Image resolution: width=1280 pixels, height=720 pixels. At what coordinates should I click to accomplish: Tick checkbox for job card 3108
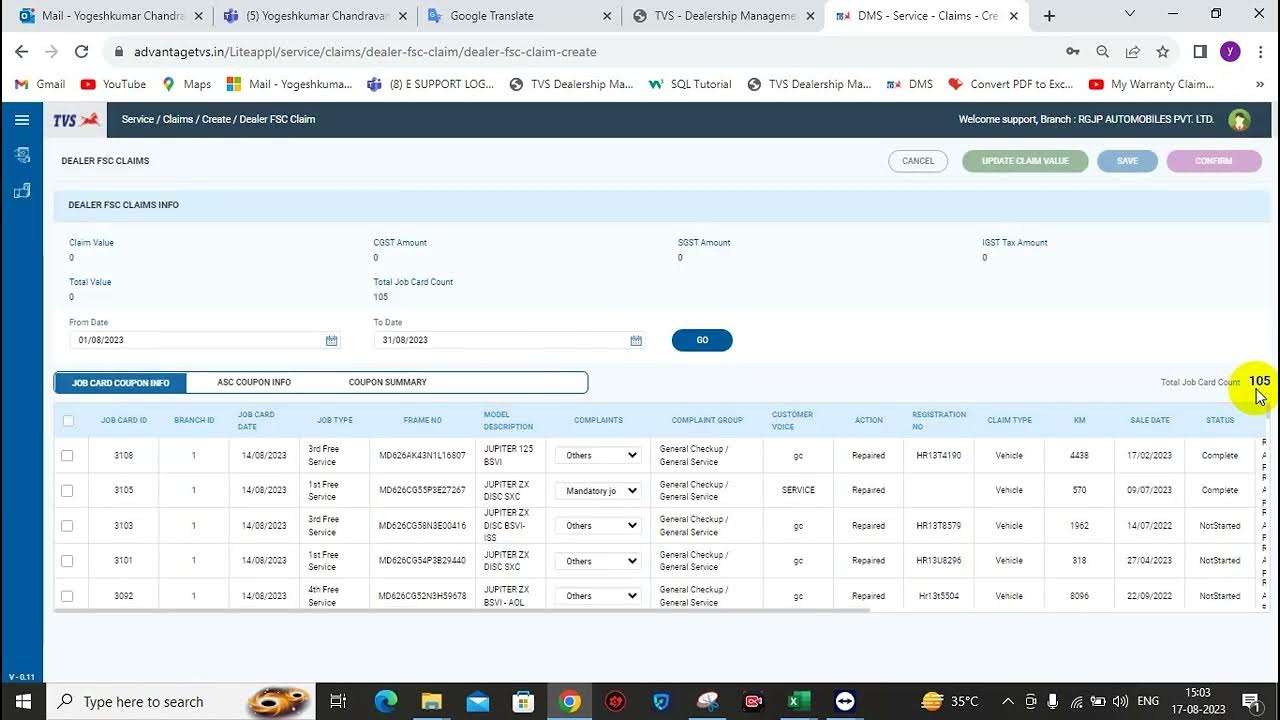pyautogui.click(x=67, y=456)
